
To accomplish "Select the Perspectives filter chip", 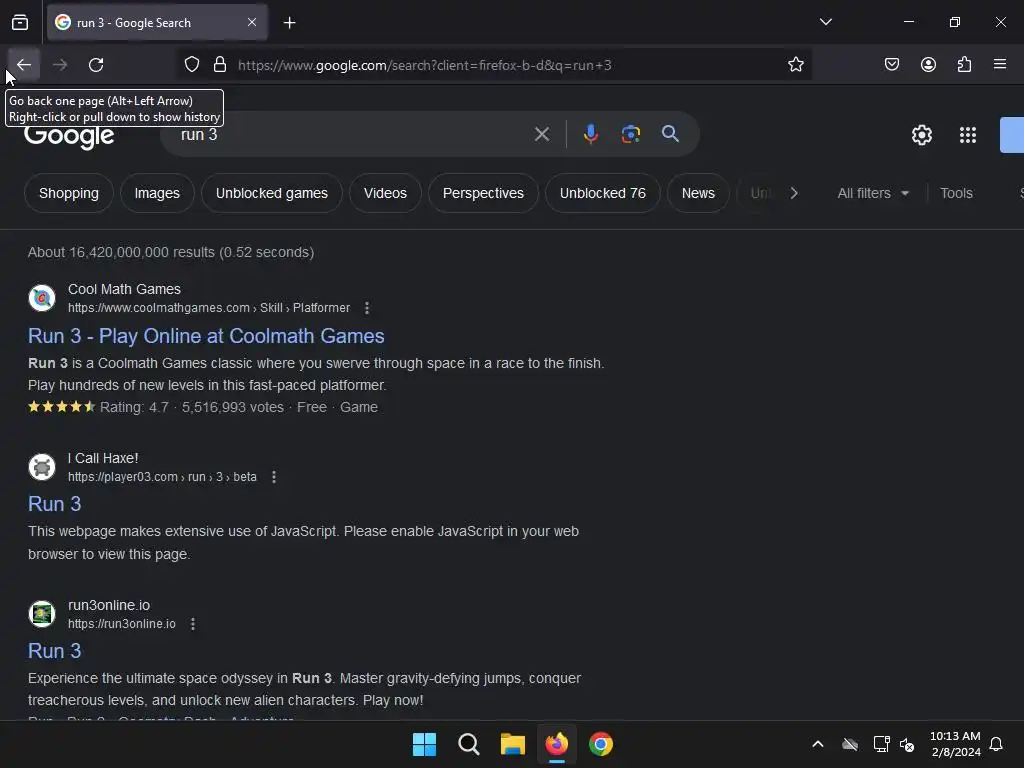I will point(483,193).
